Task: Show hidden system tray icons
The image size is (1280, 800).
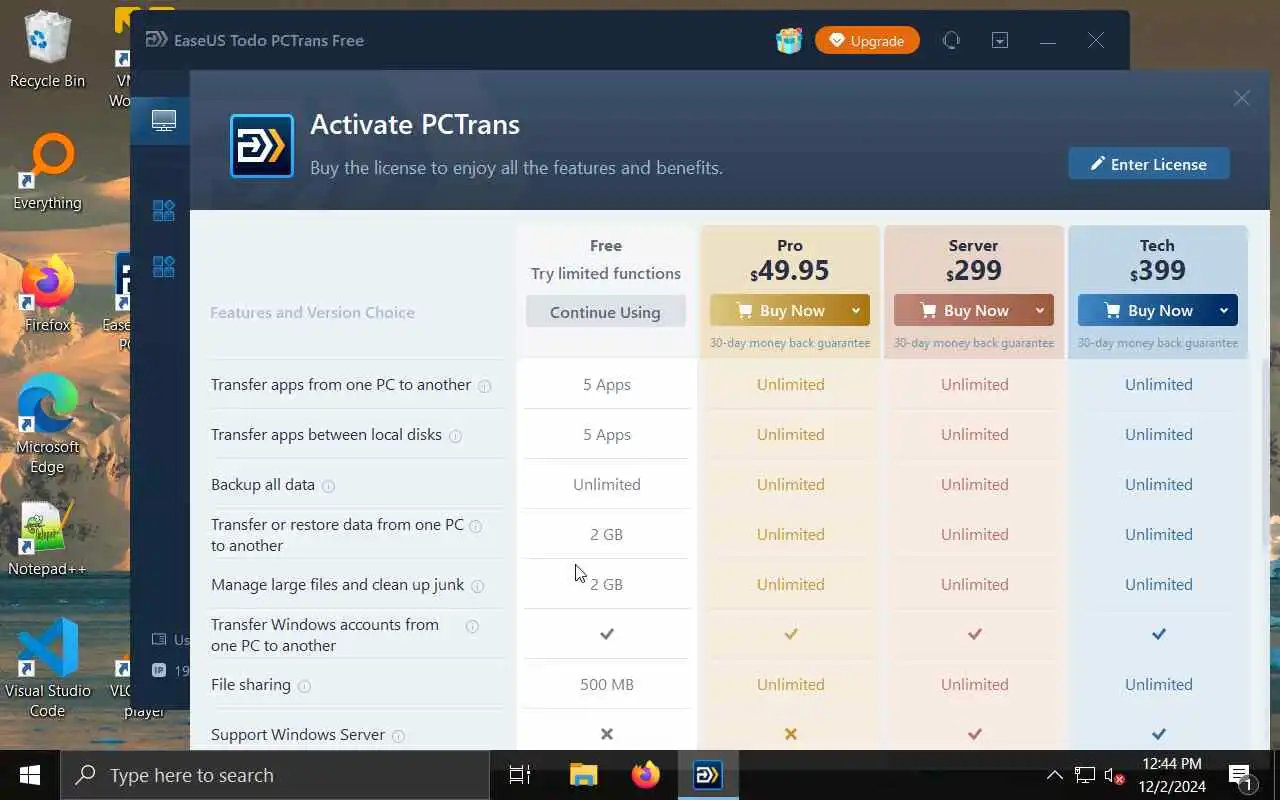Action: pos(1054,775)
